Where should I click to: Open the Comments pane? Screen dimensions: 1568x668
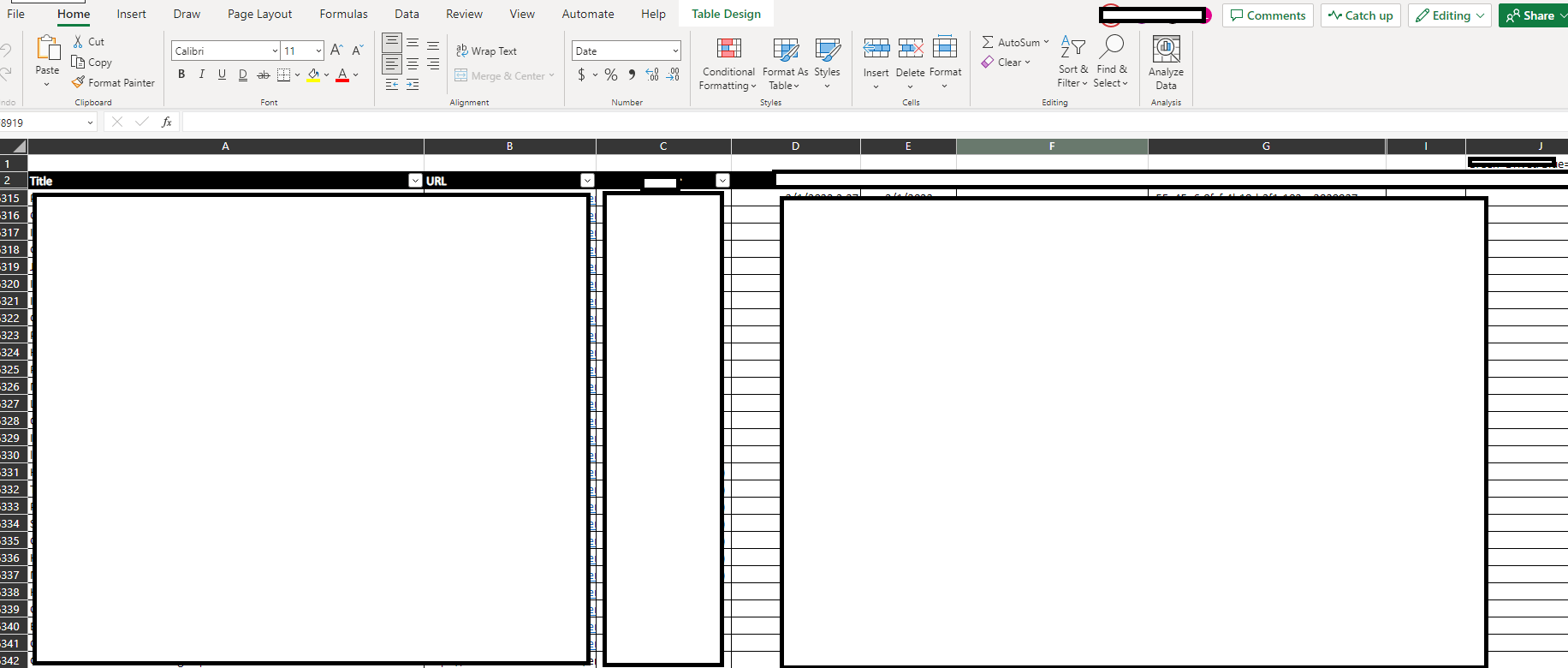point(1268,15)
